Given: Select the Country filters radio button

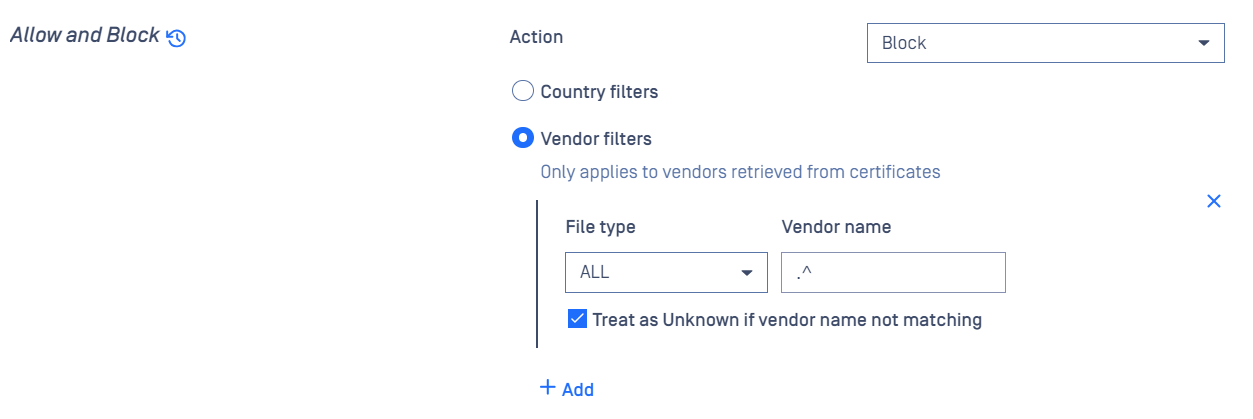Looking at the screenshot, I should point(522,92).
